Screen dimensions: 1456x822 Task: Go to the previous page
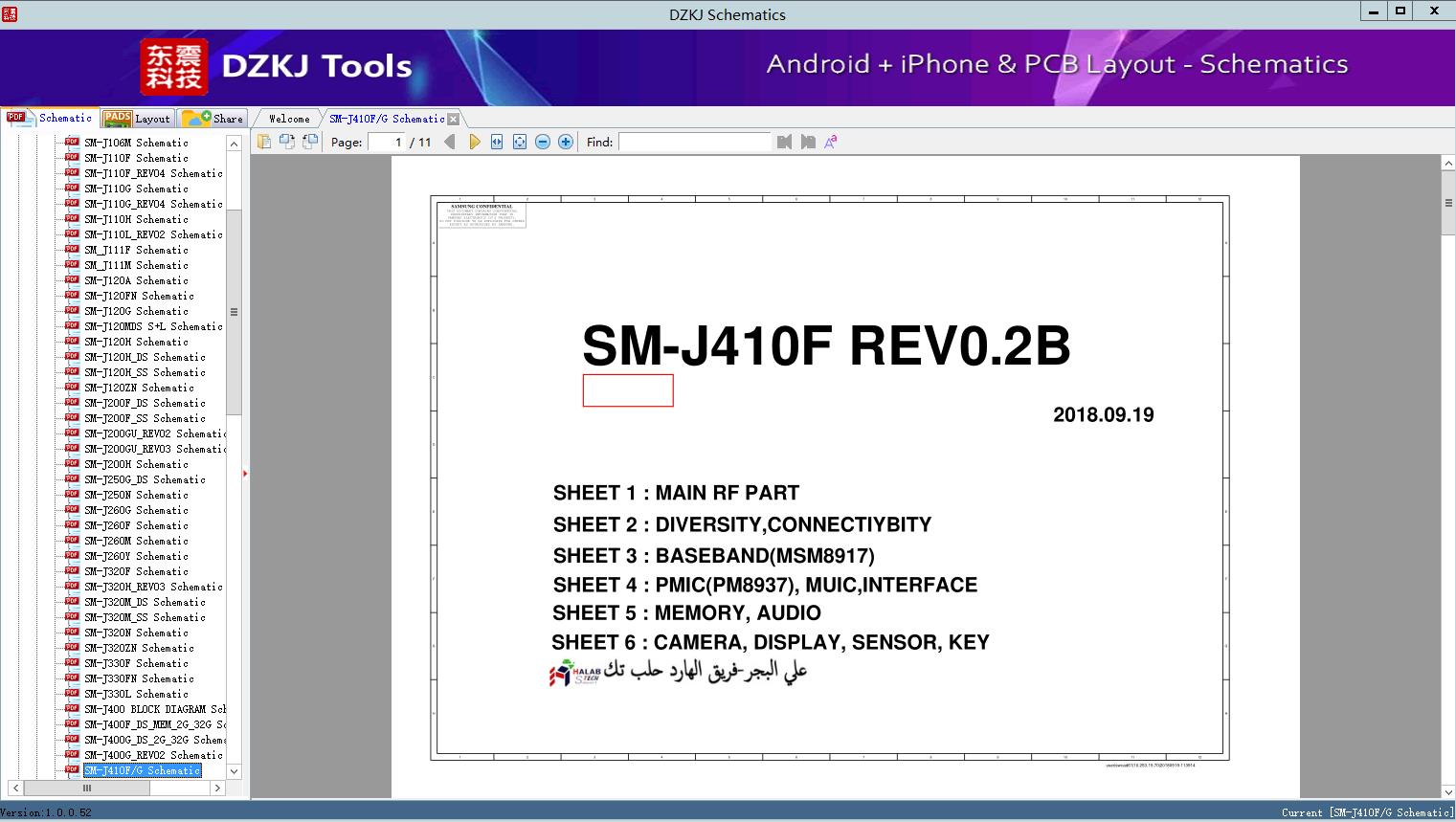click(450, 142)
